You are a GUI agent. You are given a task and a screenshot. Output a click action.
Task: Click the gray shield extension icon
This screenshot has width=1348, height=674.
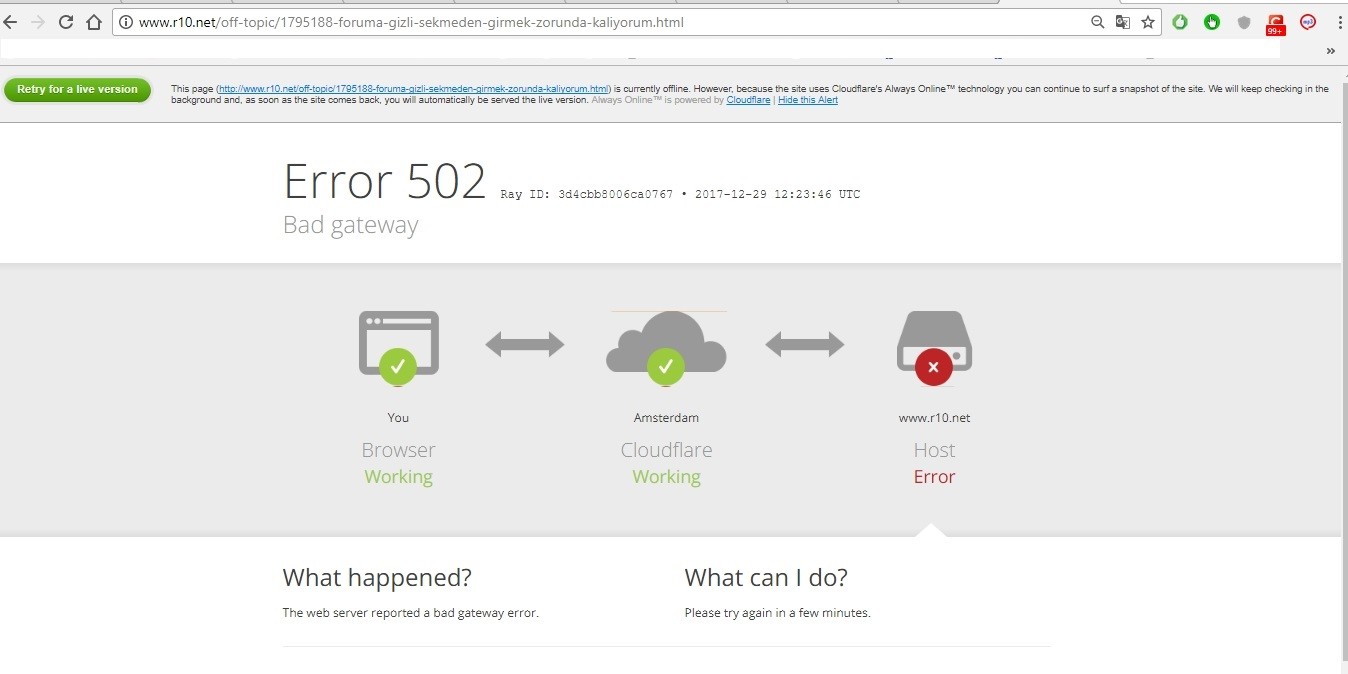1244,22
